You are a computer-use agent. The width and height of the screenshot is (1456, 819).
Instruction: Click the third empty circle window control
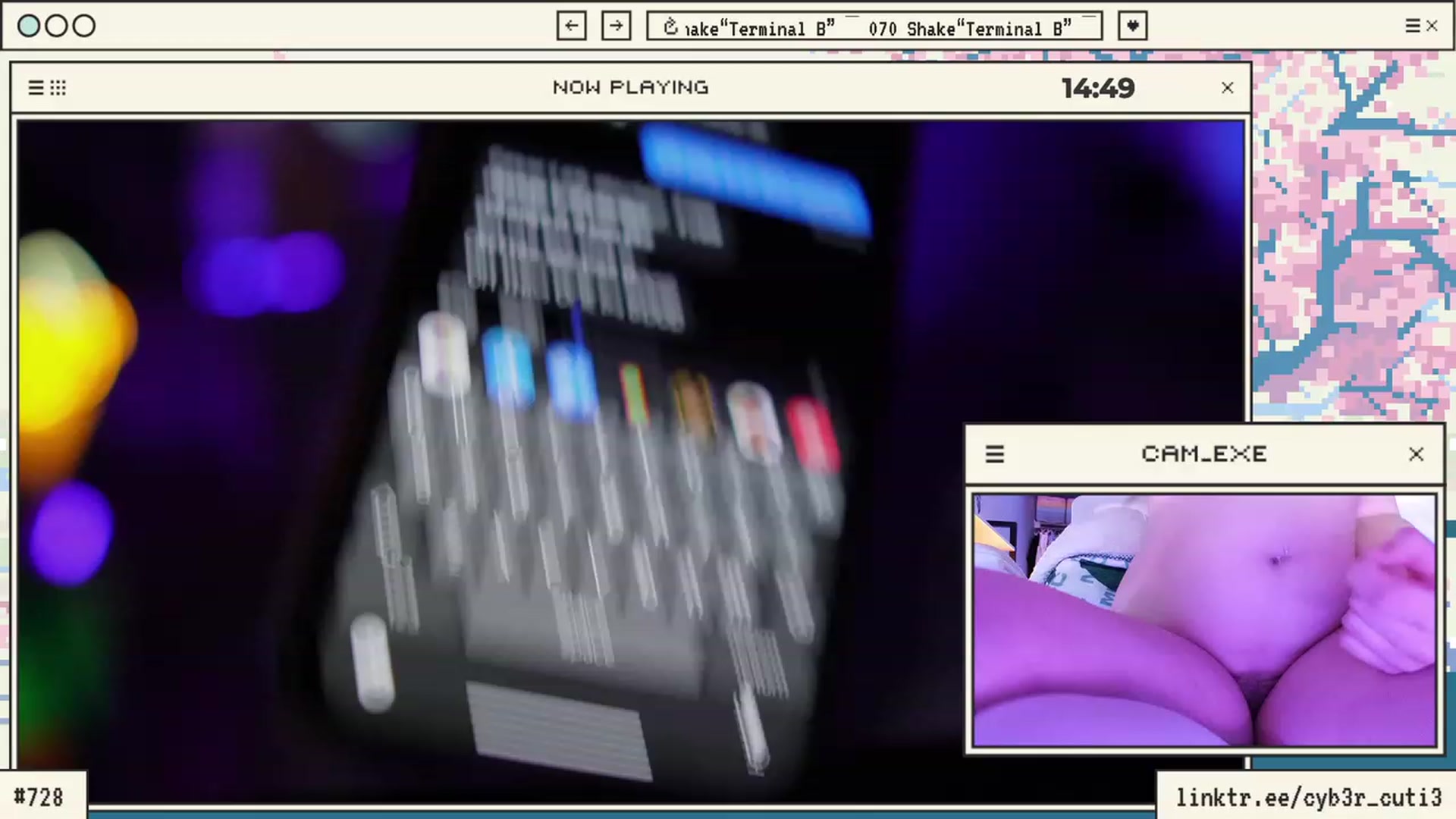84,26
